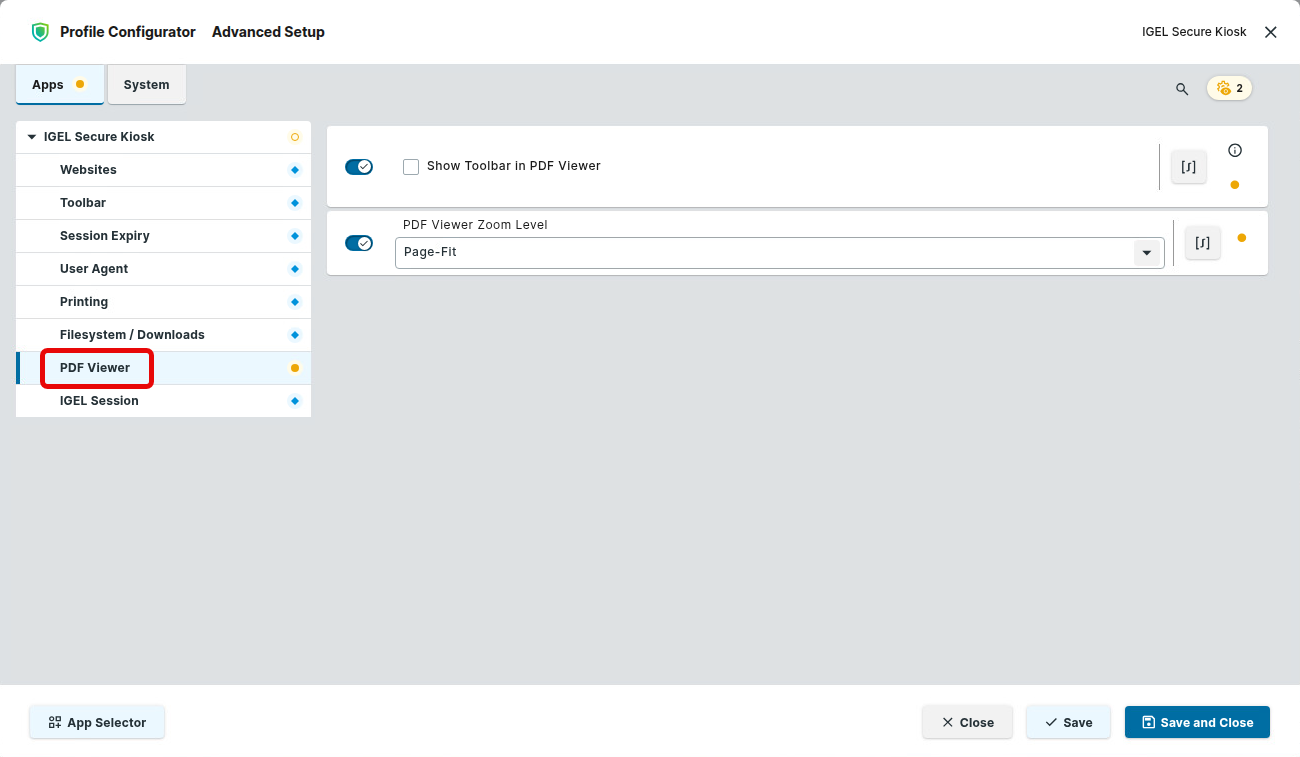The height and width of the screenshot is (757, 1300).
Task: Click the green shield Profile Configurator logo
Action: point(40,32)
